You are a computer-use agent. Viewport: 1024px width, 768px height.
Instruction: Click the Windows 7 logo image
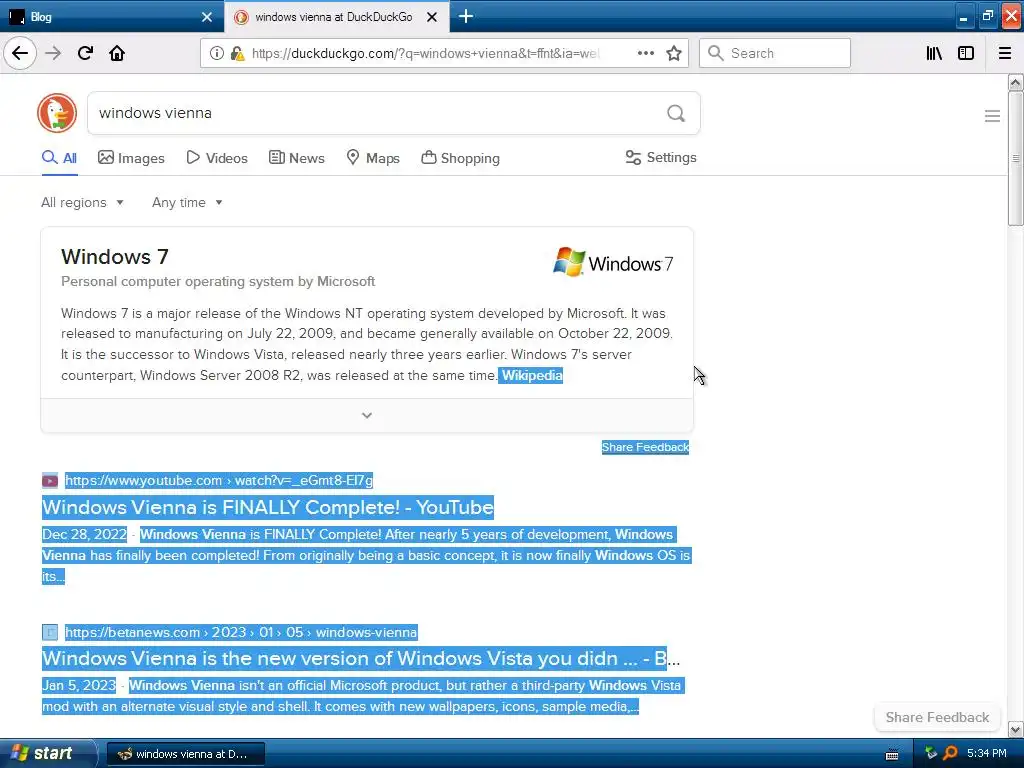(x=613, y=263)
